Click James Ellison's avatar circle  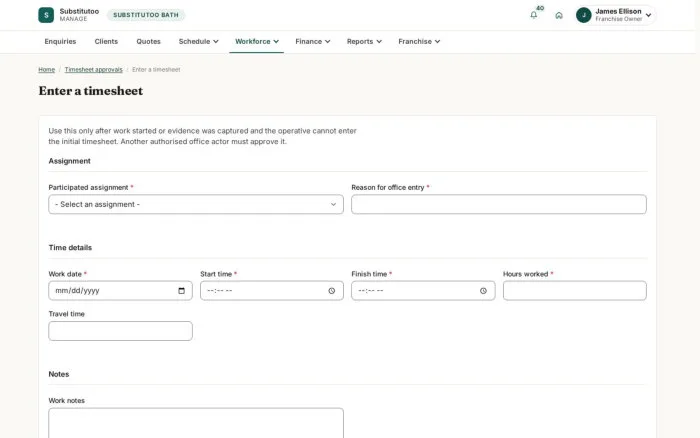583,15
